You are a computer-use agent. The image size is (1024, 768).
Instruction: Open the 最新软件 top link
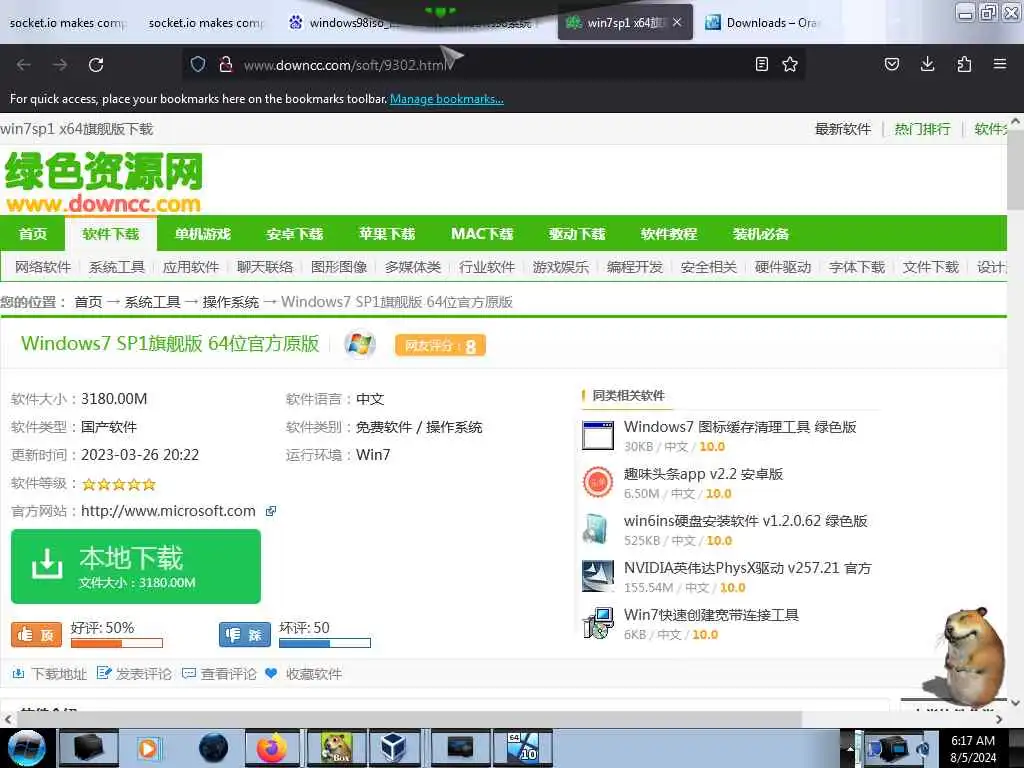(x=843, y=129)
